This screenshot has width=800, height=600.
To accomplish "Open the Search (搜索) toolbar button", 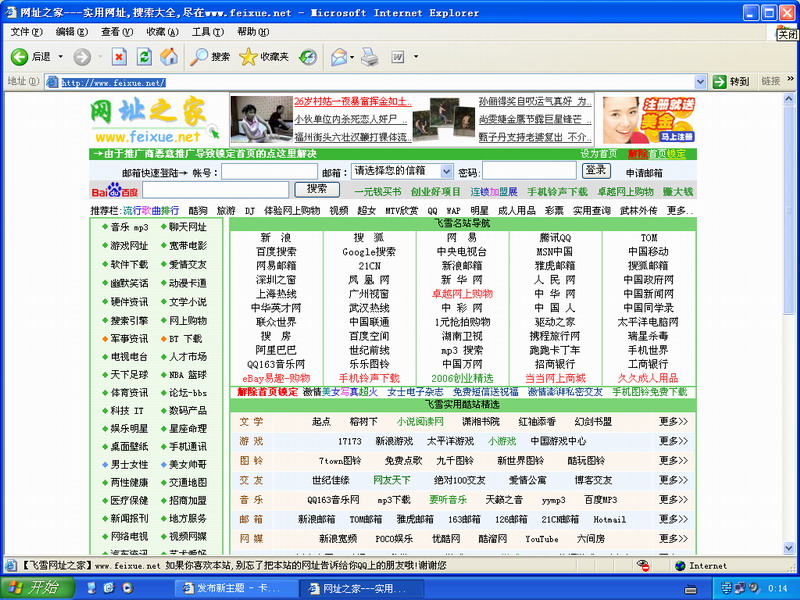I will click(210, 57).
